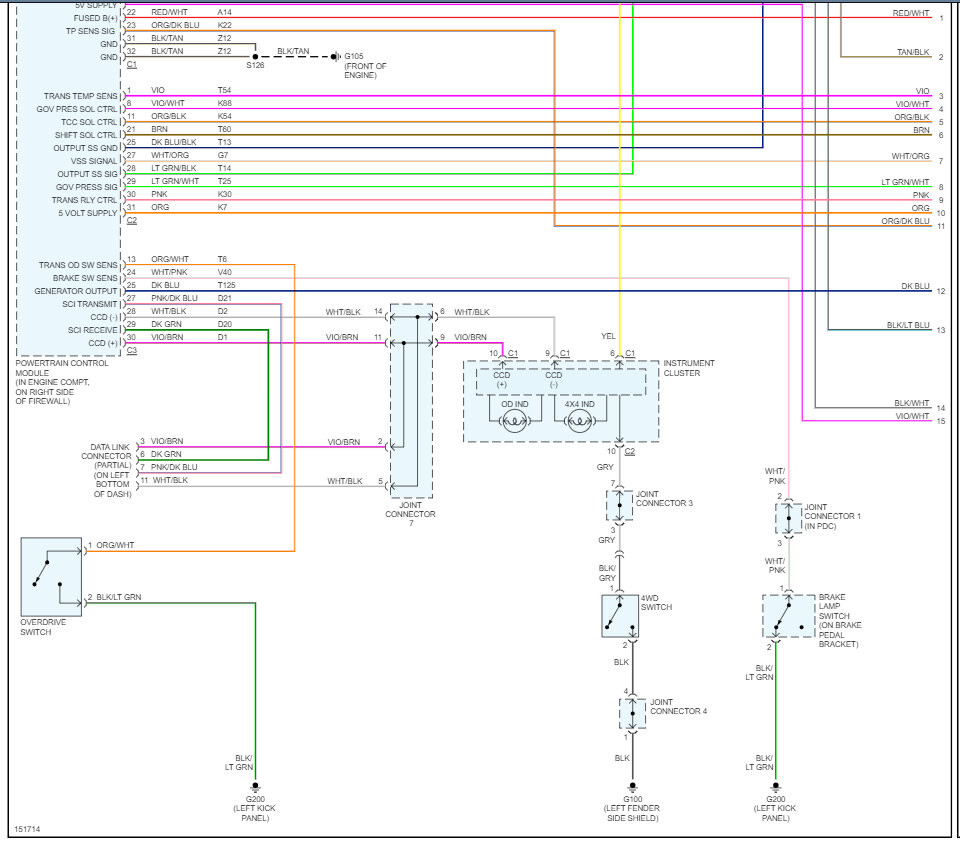Click the BLK/TAN dashed wire label to G105
Viewport: 960px width, 845px height.
(x=293, y=51)
